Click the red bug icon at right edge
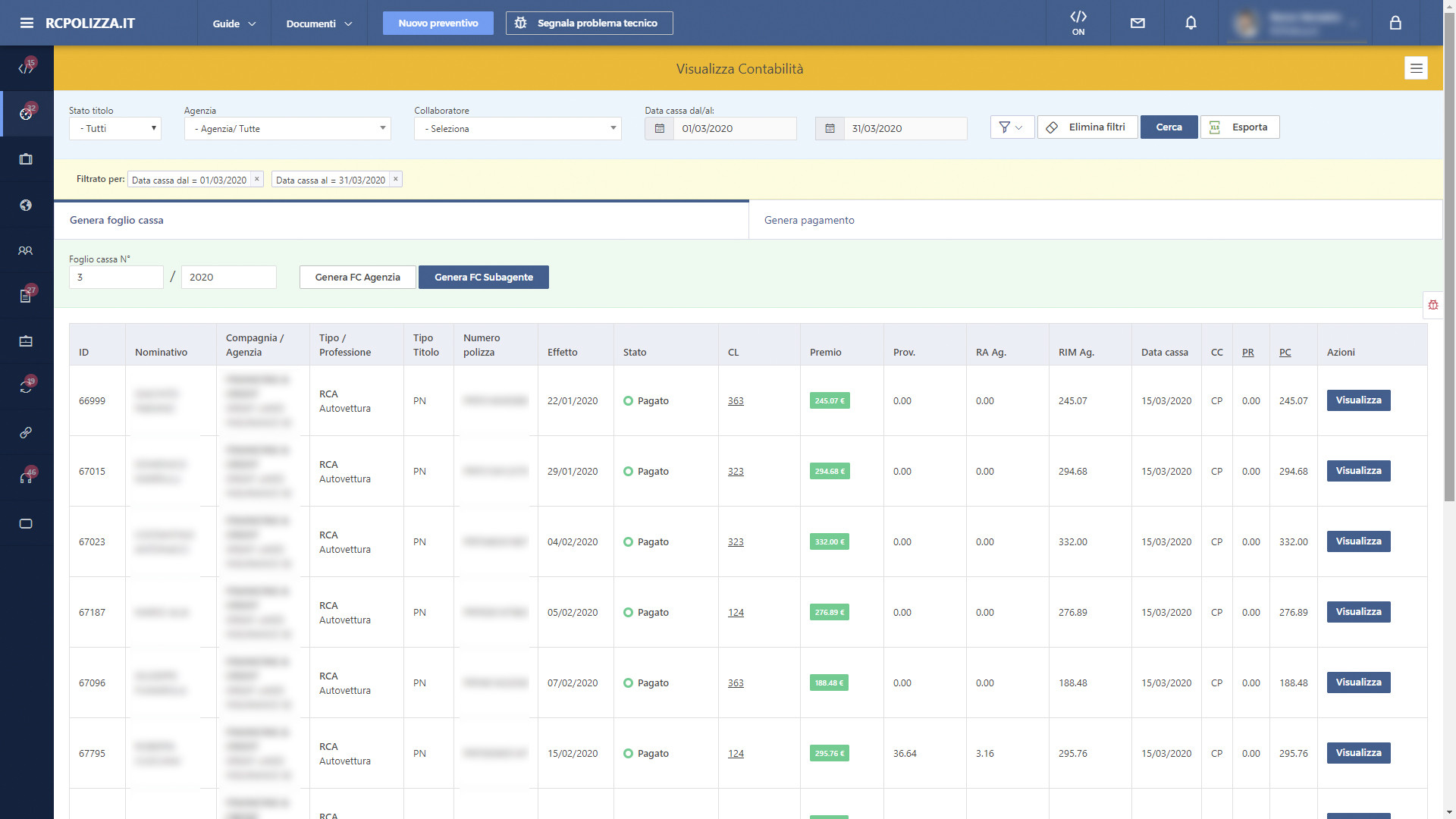This screenshot has width=1456, height=819. pos(1432,305)
